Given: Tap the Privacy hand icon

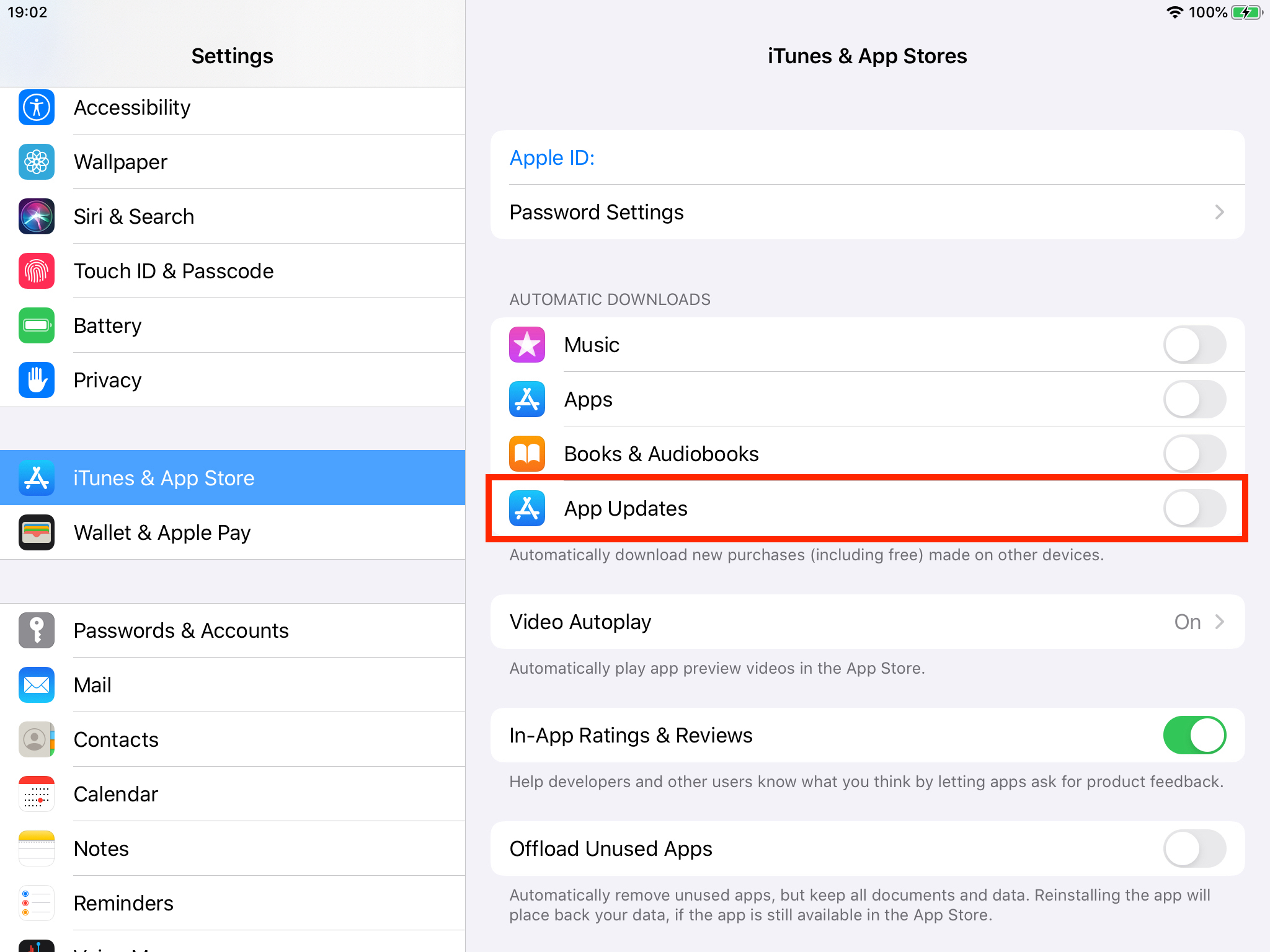Looking at the screenshot, I should click(37, 380).
